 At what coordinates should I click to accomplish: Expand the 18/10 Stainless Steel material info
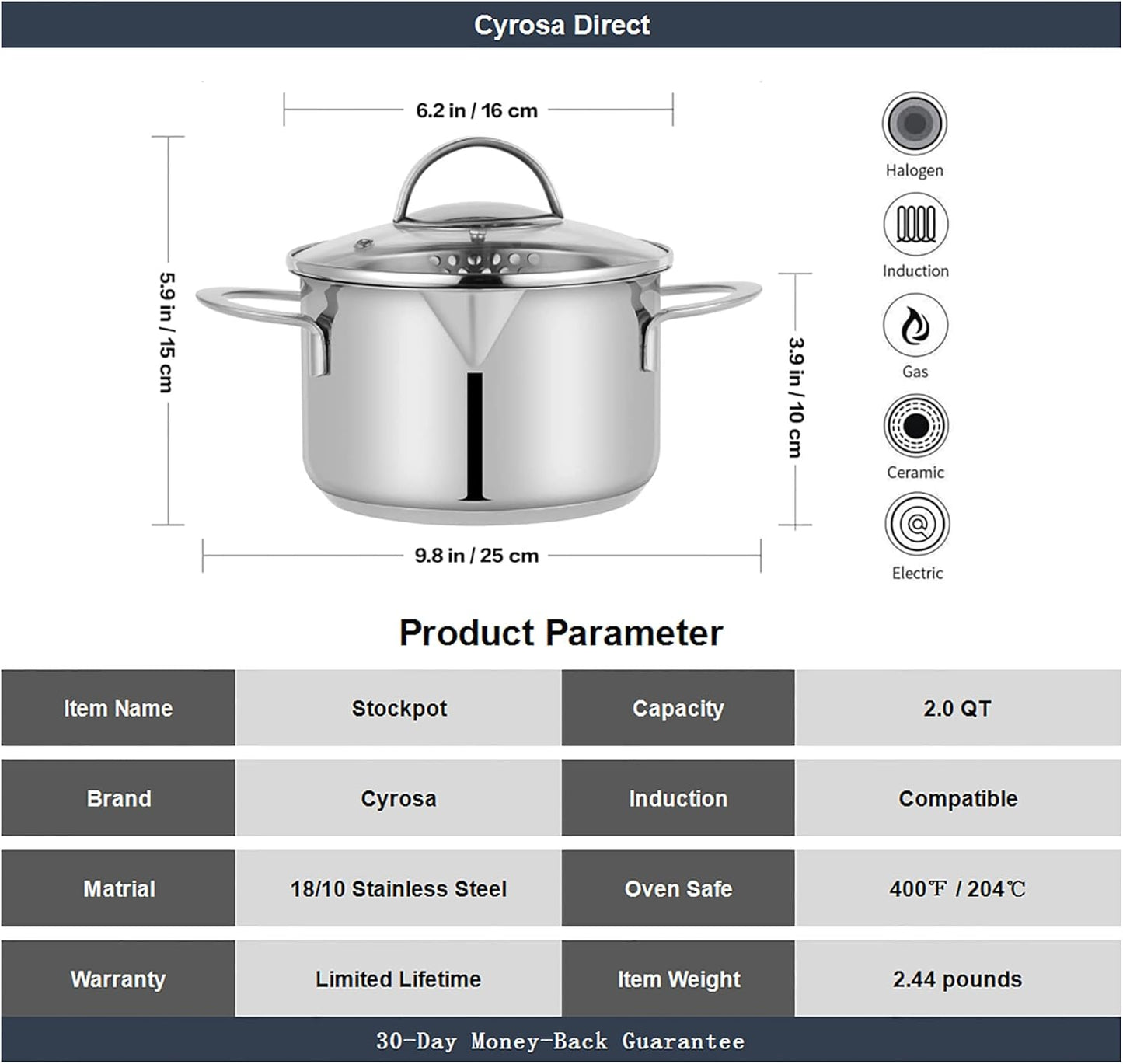point(399,889)
